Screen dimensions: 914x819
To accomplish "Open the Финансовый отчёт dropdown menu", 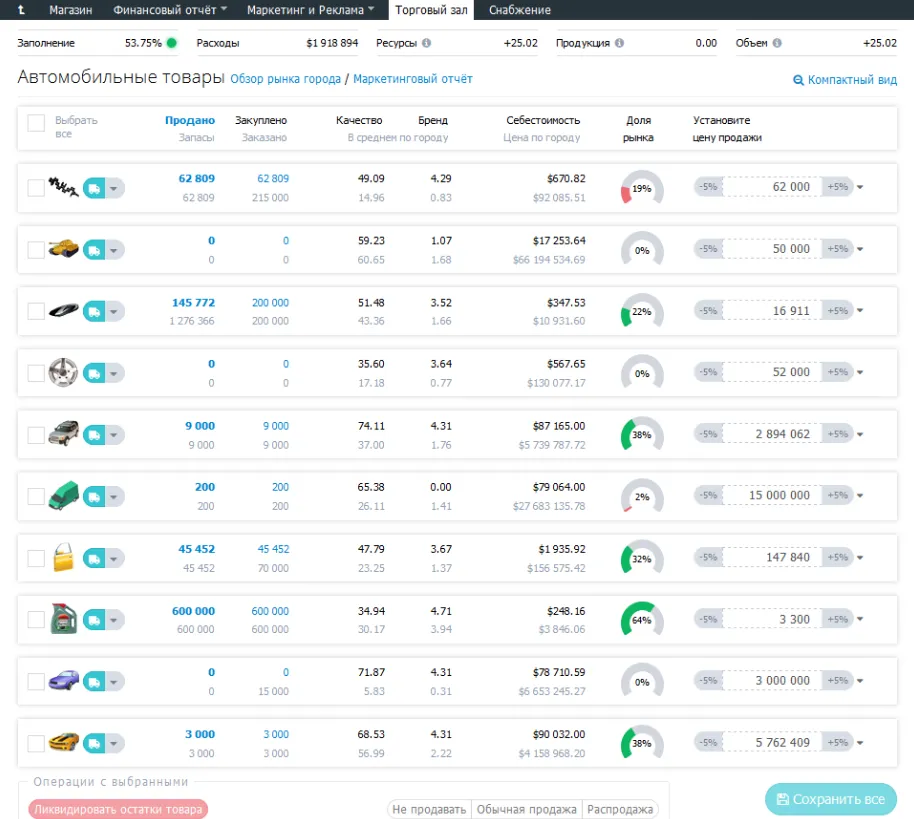I will tap(170, 10).
